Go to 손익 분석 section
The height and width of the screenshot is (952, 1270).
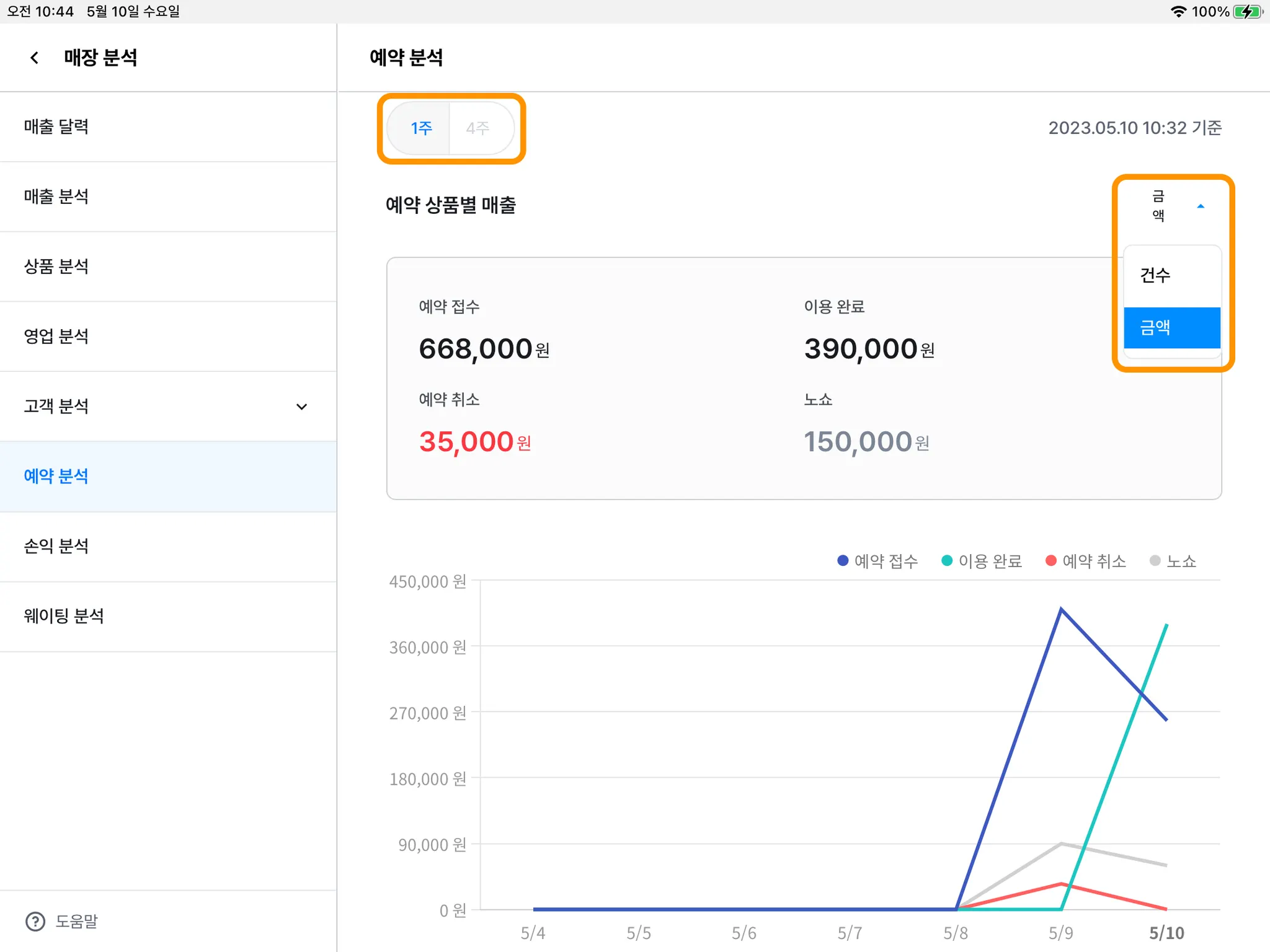click(x=56, y=546)
